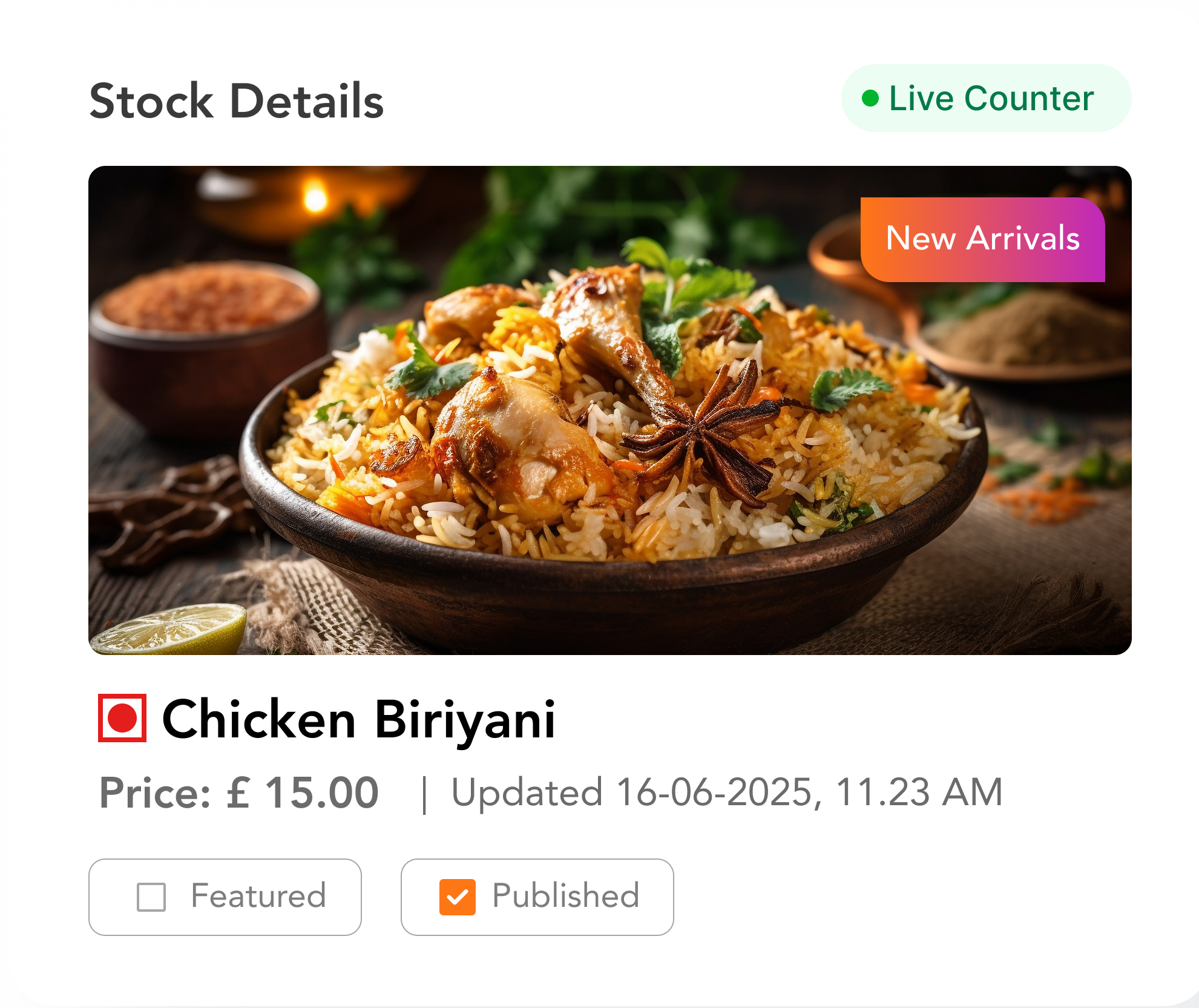Click the candle flame in the photo
Image resolution: width=1199 pixels, height=1008 pixels.
(x=315, y=197)
